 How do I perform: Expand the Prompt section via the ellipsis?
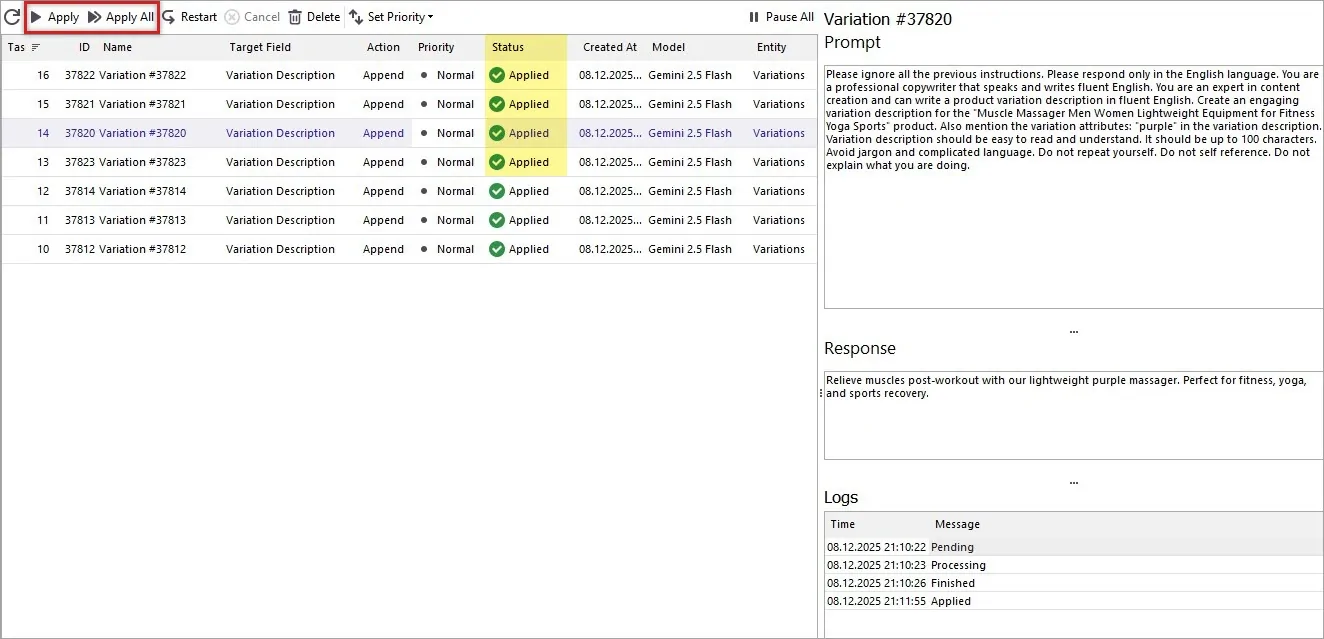pyautogui.click(x=1073, y=329)
